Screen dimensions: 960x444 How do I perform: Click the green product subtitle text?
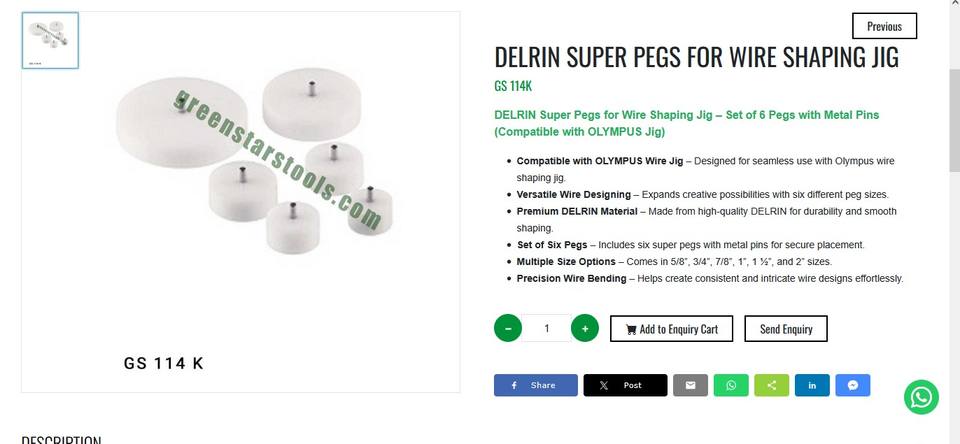(x=687, y=123)
